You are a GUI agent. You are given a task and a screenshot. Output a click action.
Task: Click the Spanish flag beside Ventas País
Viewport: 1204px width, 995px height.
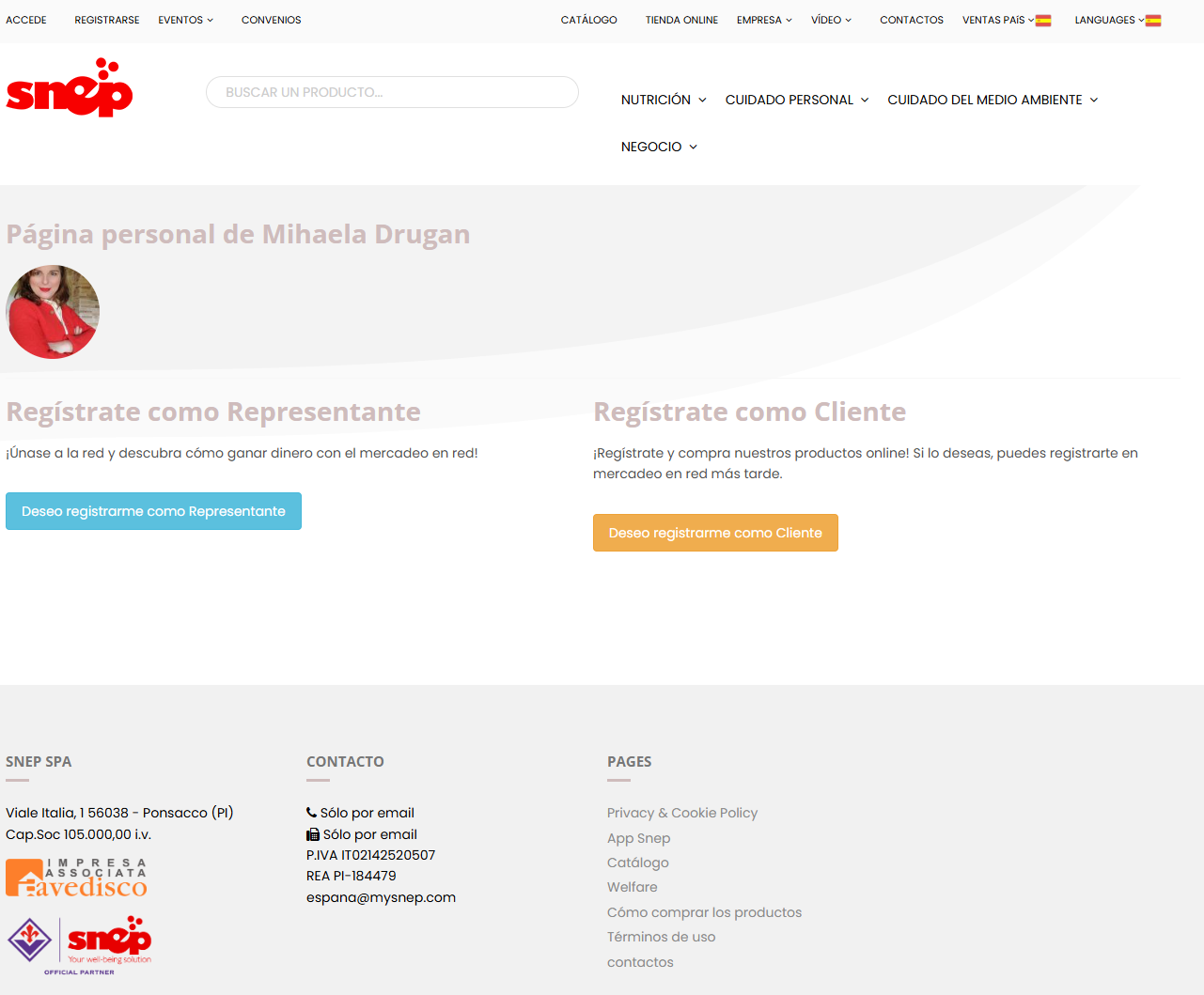1043,21
